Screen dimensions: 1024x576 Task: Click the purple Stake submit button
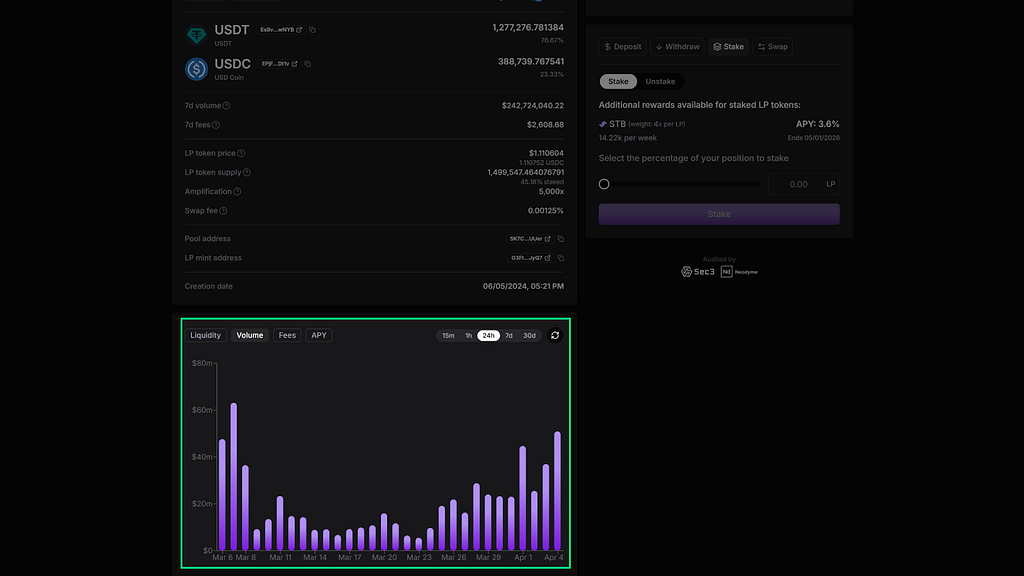pos(719,214)
